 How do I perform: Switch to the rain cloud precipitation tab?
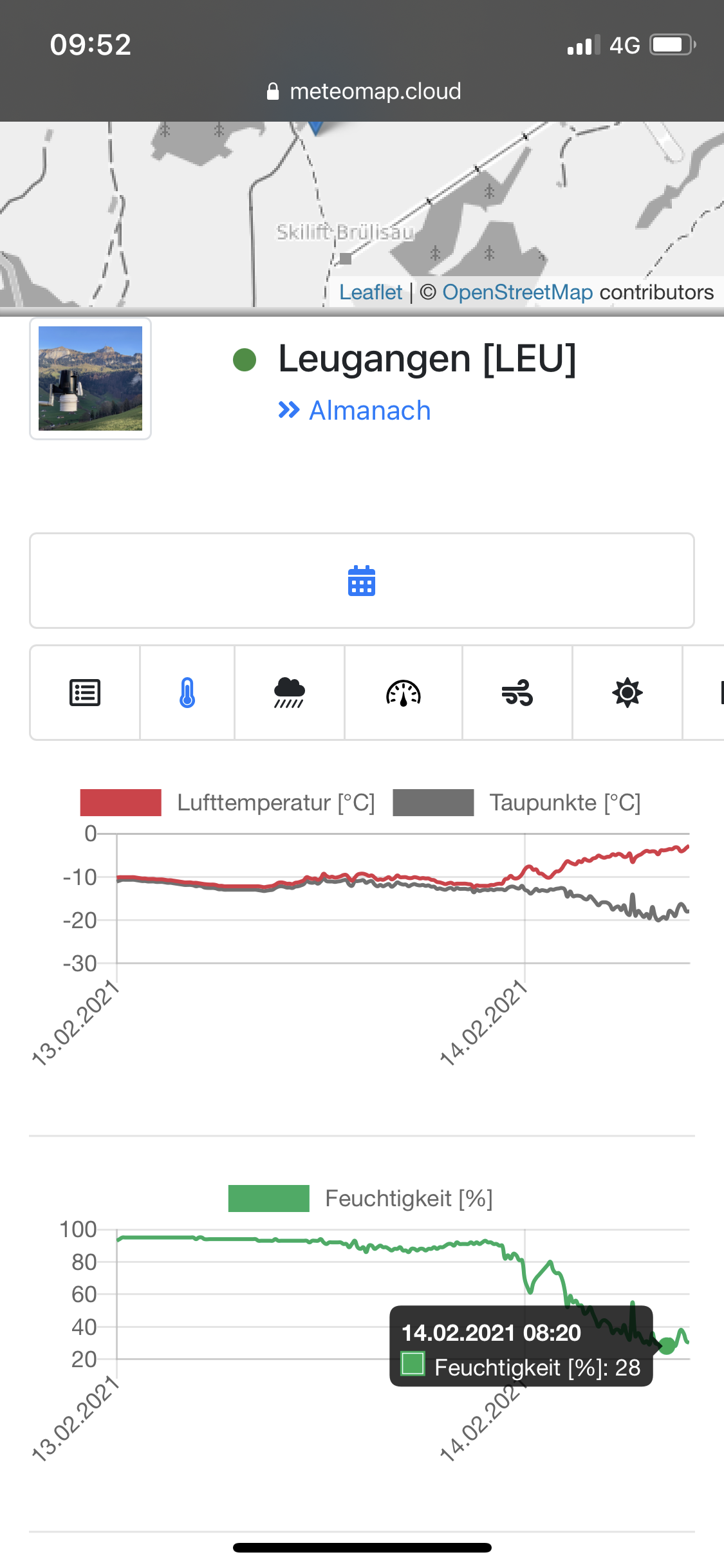coord(289,693)
